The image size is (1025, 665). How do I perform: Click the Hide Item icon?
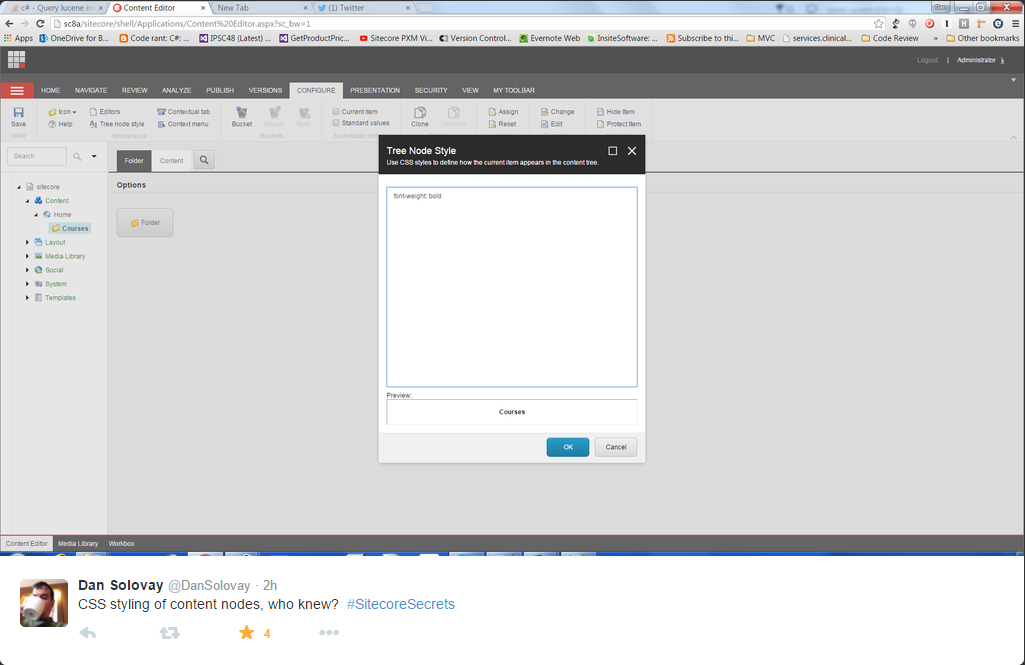600,112
